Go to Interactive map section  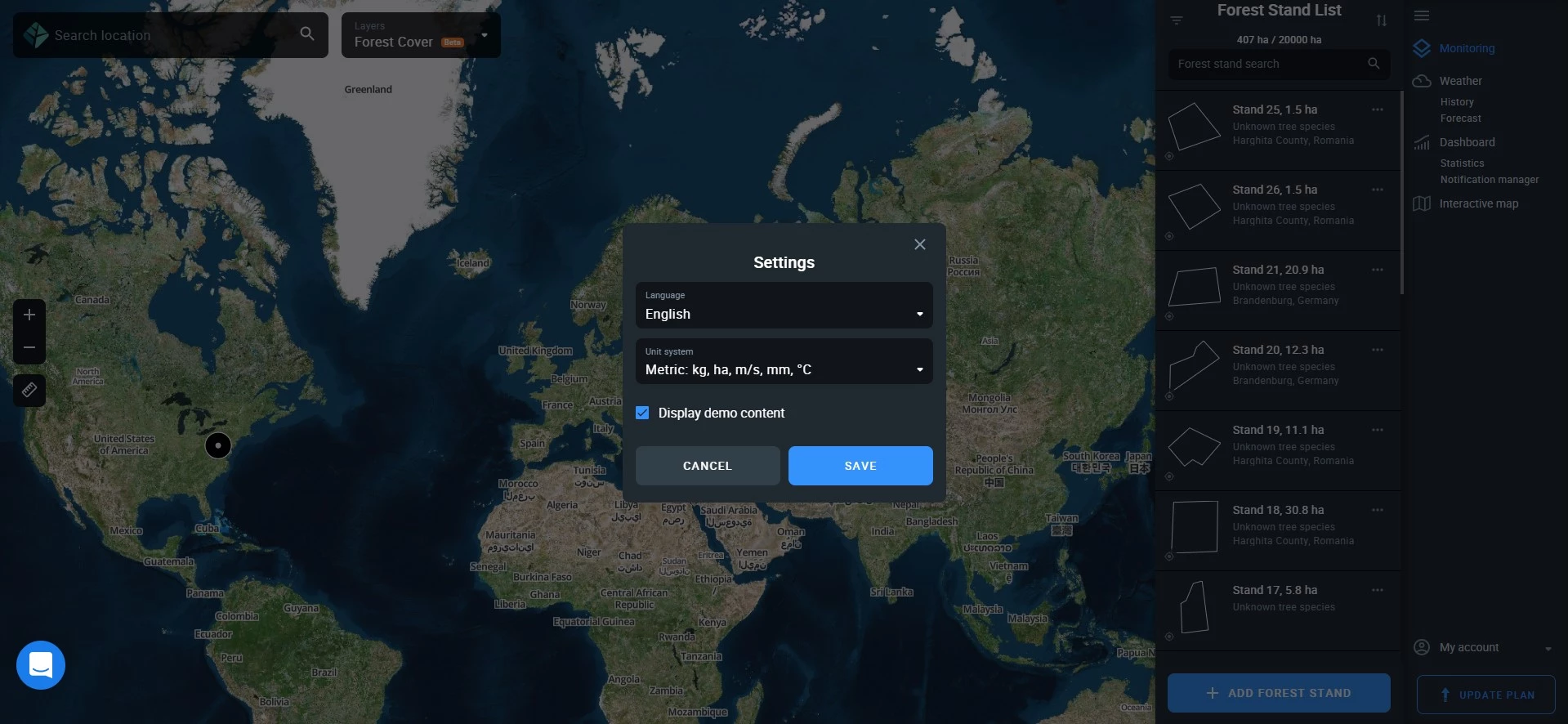1478,203
